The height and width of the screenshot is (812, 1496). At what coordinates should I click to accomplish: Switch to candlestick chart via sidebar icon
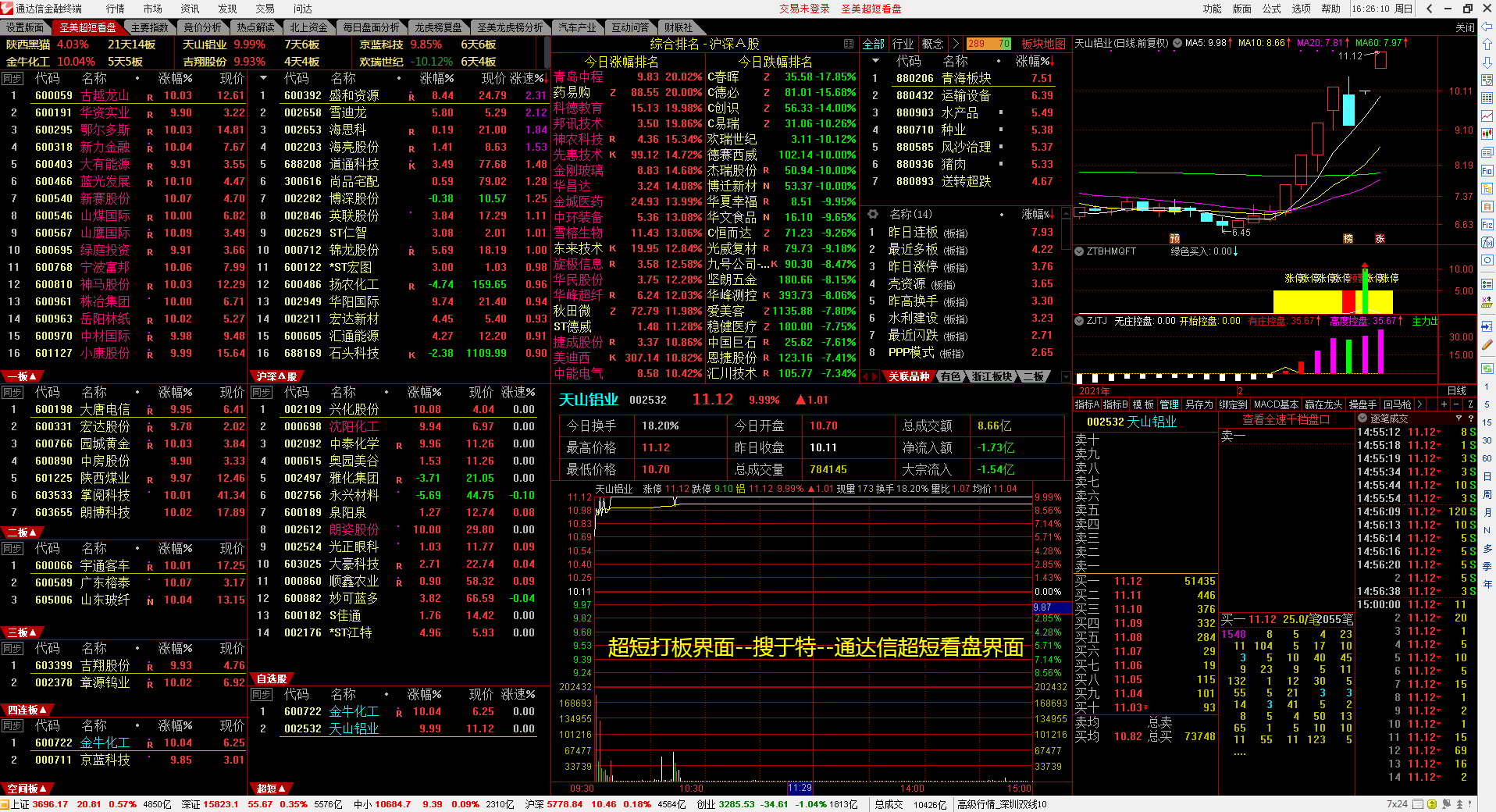1487,134
